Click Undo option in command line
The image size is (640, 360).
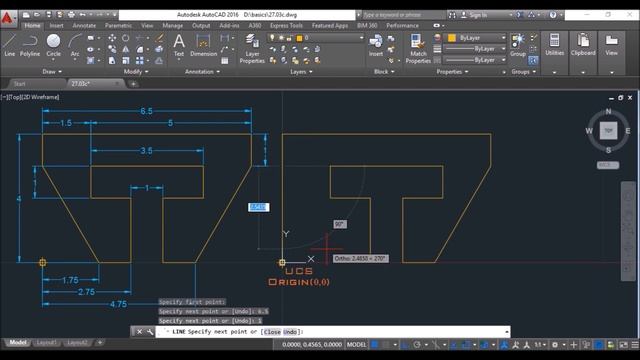click(290, 332)
